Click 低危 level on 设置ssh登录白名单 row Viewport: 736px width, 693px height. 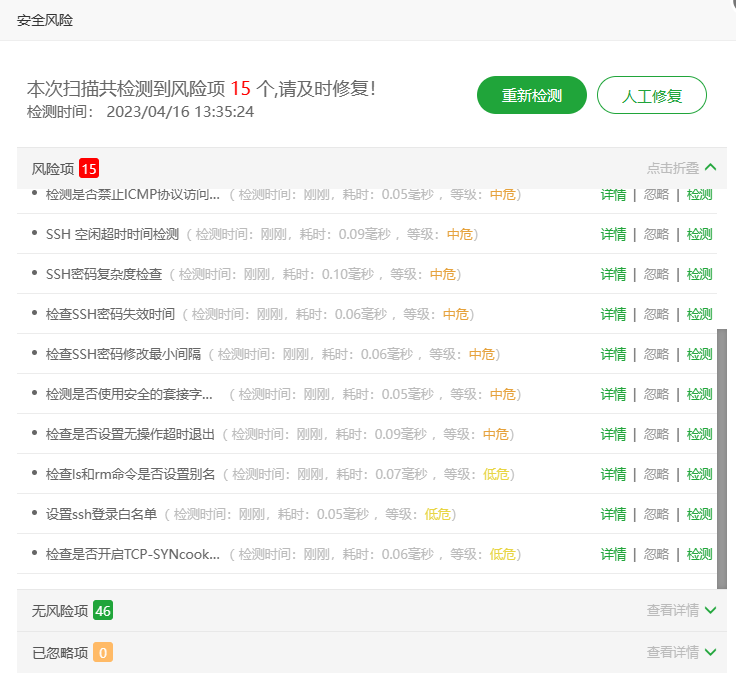point(437,514)
